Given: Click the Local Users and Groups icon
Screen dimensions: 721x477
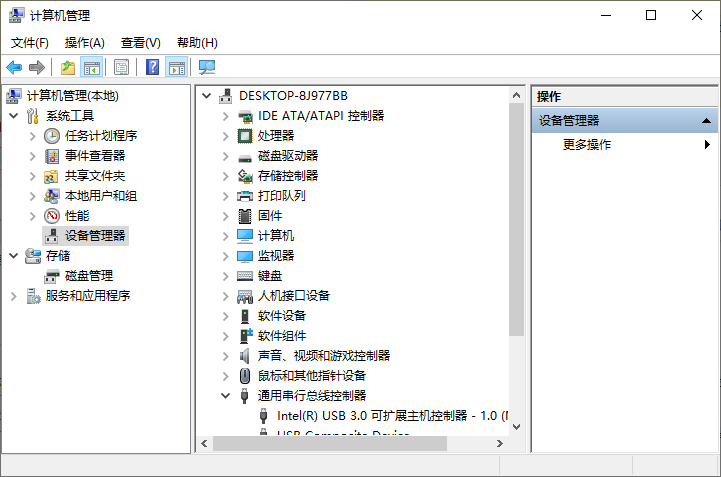Looking at the screenshot, I should click(52, 196).
